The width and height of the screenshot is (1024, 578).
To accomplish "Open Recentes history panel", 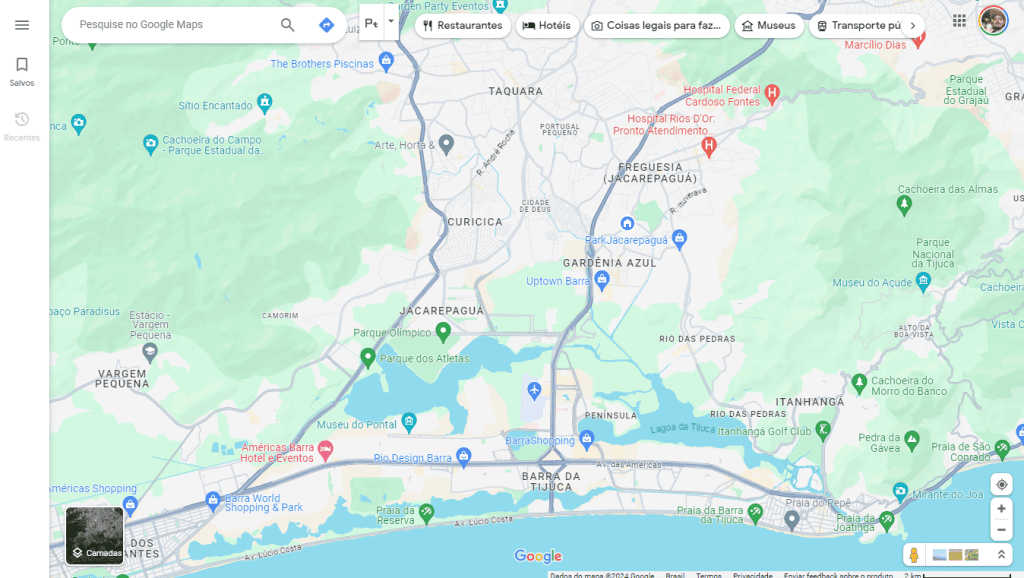I will (x=22, y=126).
